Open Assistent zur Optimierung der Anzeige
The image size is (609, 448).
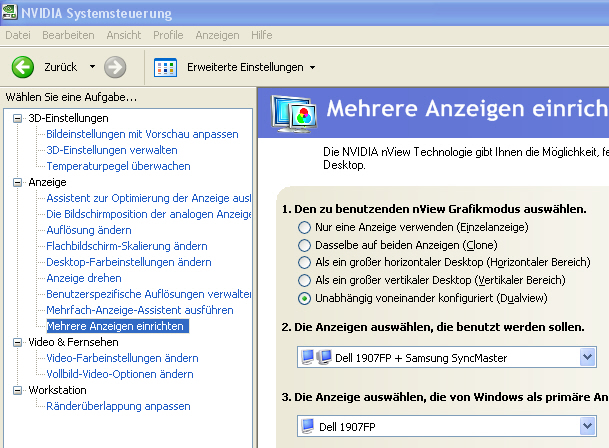click(x=149, y=198)
